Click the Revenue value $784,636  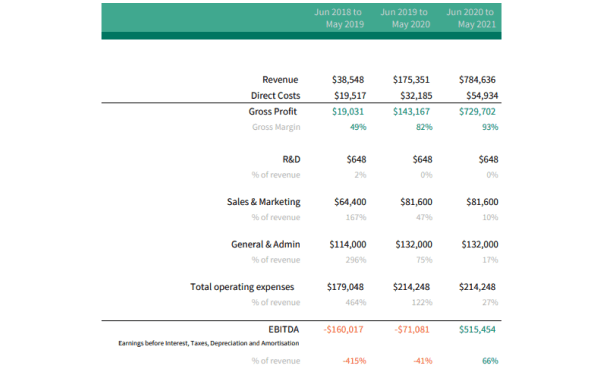[477, 80]
